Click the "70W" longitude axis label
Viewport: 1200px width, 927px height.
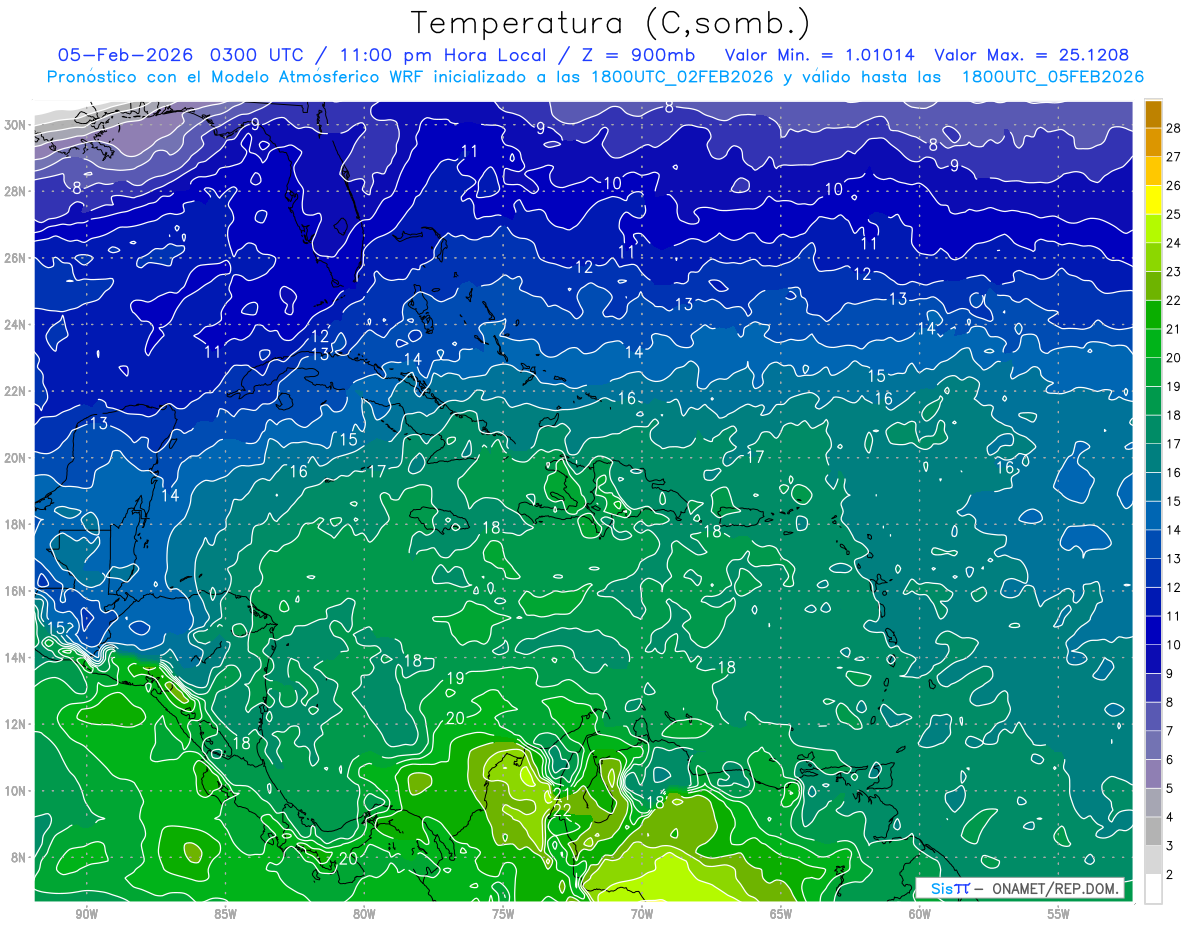tap(642, 914)
